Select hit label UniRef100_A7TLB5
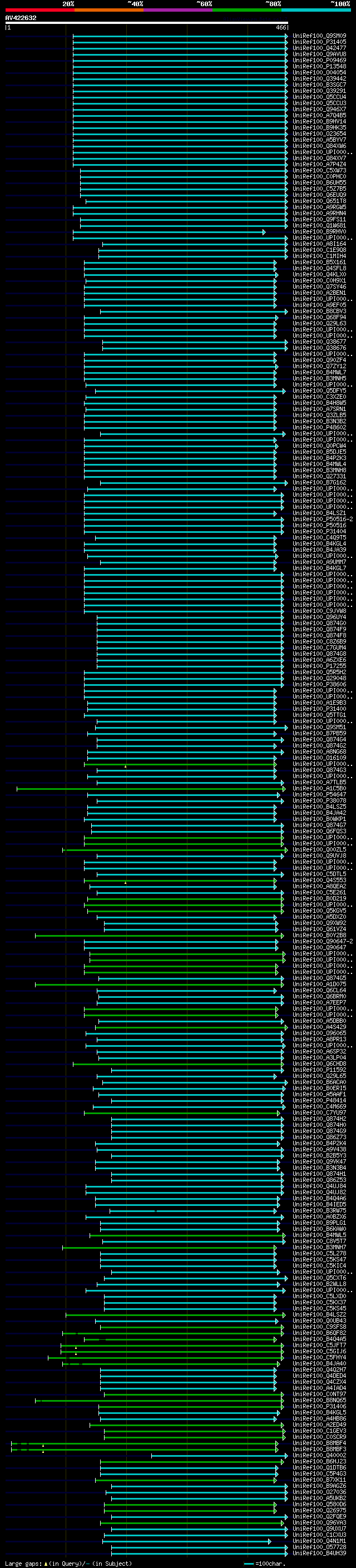This screenshot has width=356, height=1568. click(319, 782)
